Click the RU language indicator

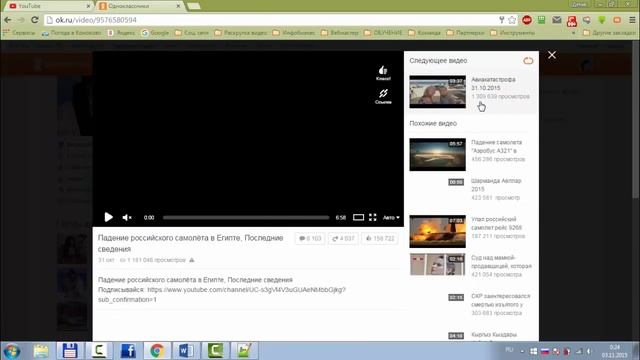pyautogui.click(x=509, y=350)
